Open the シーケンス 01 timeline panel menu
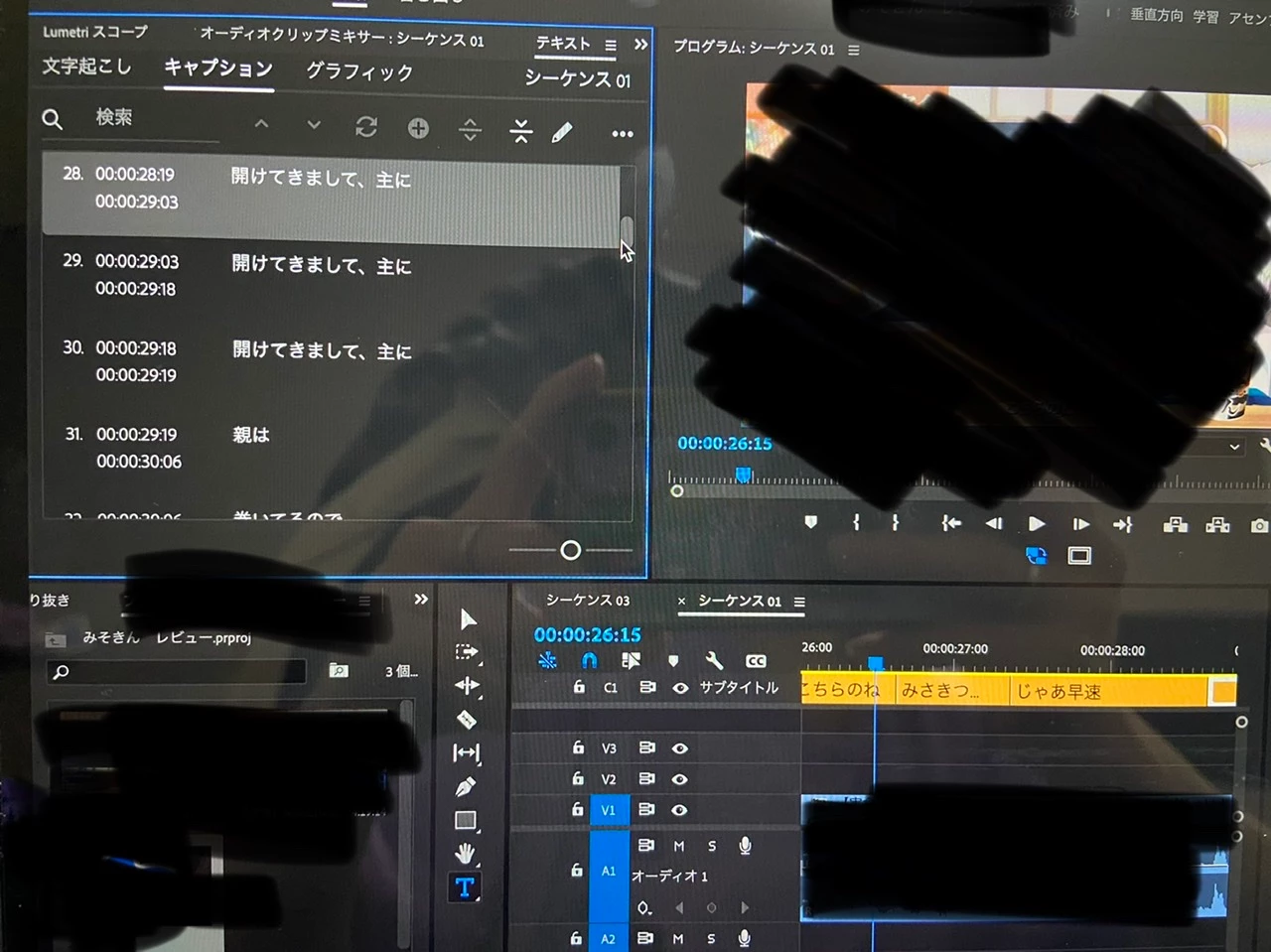 [799, 601]
